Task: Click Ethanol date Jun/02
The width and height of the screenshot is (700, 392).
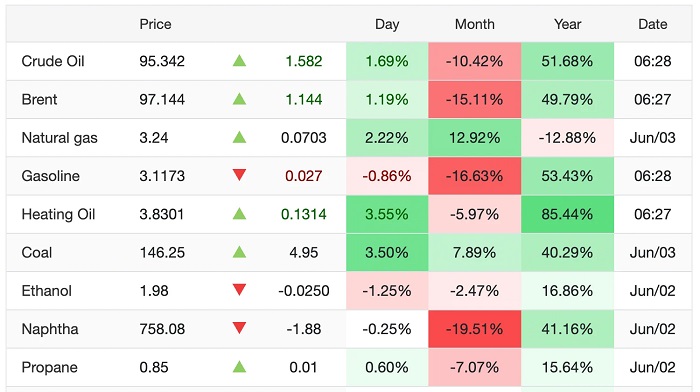Action: [x=653, y=291]
